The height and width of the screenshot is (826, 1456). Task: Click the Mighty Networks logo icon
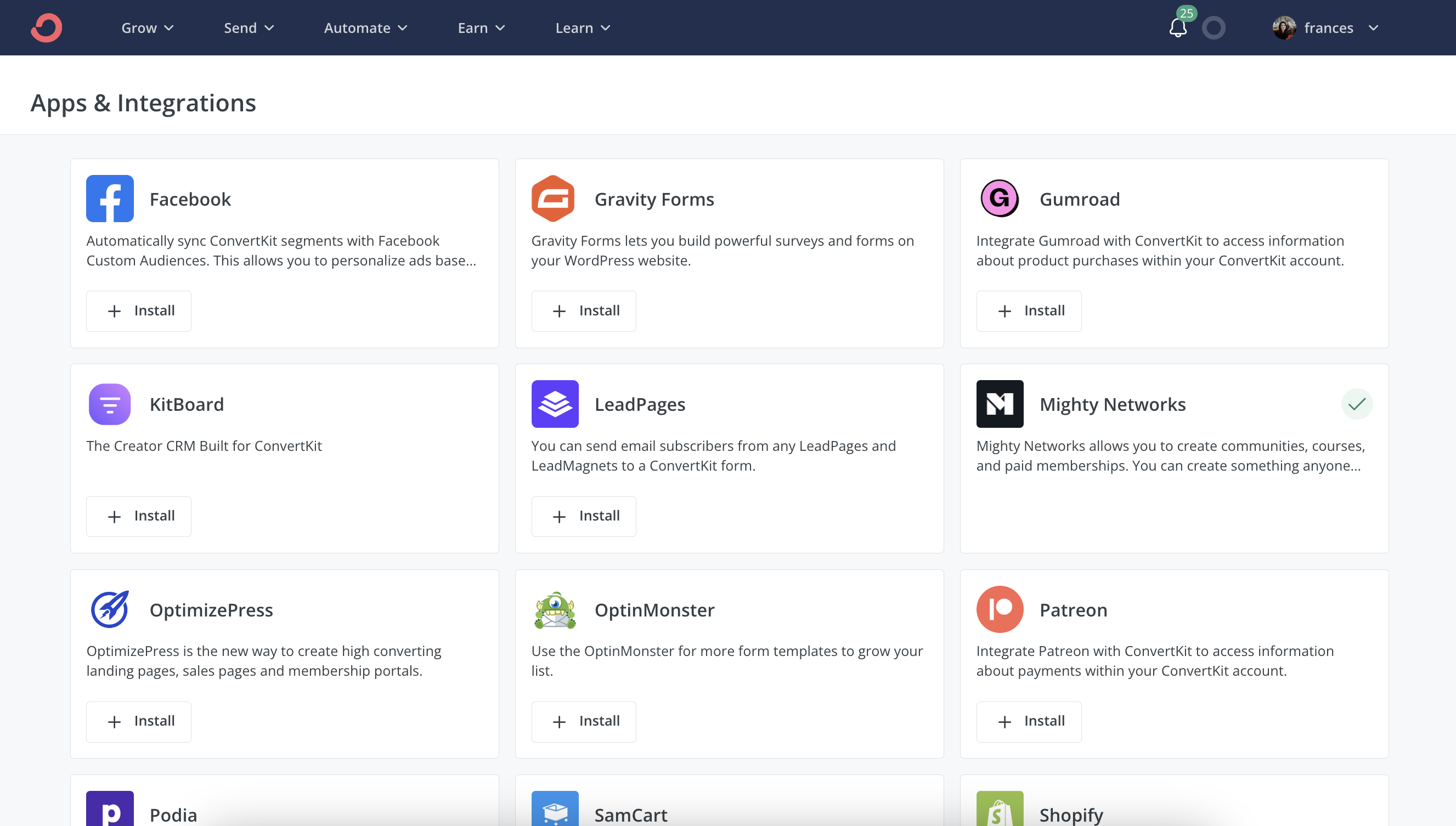pyautogui.click(x=1000, y=404)
